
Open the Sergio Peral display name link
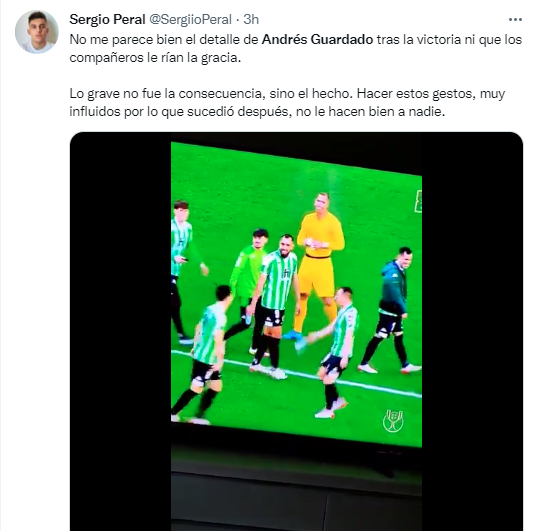pyautogui.click(x=107, y=20)
